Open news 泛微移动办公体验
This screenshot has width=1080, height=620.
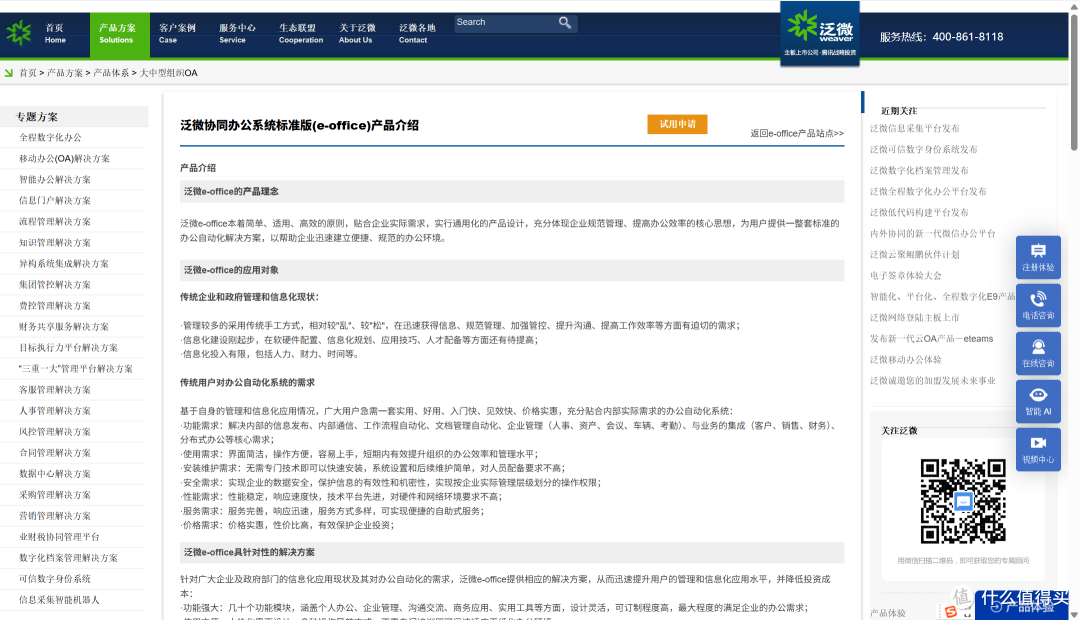[x=906, y=360]
